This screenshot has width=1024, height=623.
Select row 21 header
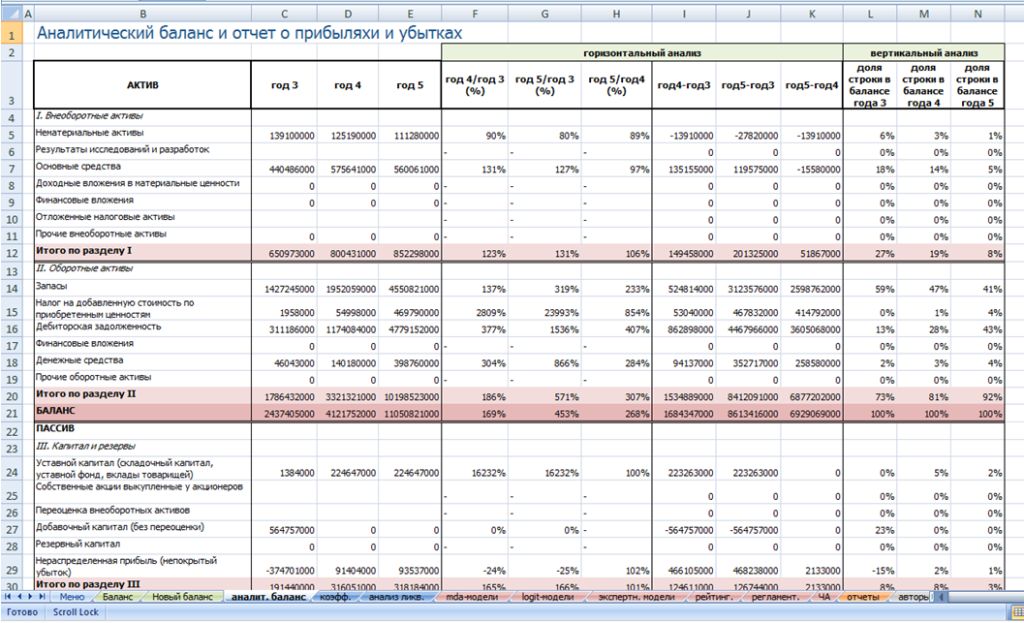click(11, 413)
